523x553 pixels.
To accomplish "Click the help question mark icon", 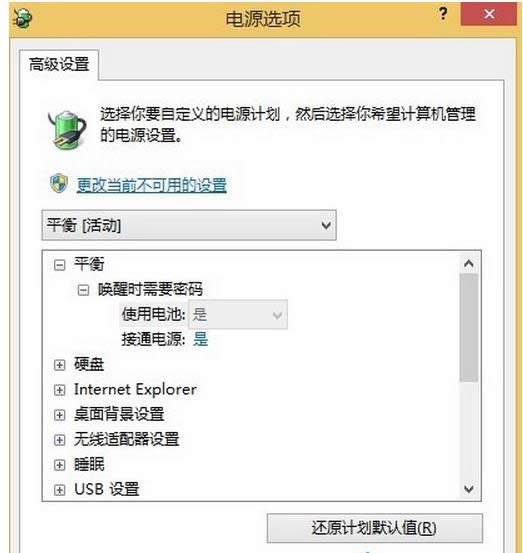I will tap(443, 14).
